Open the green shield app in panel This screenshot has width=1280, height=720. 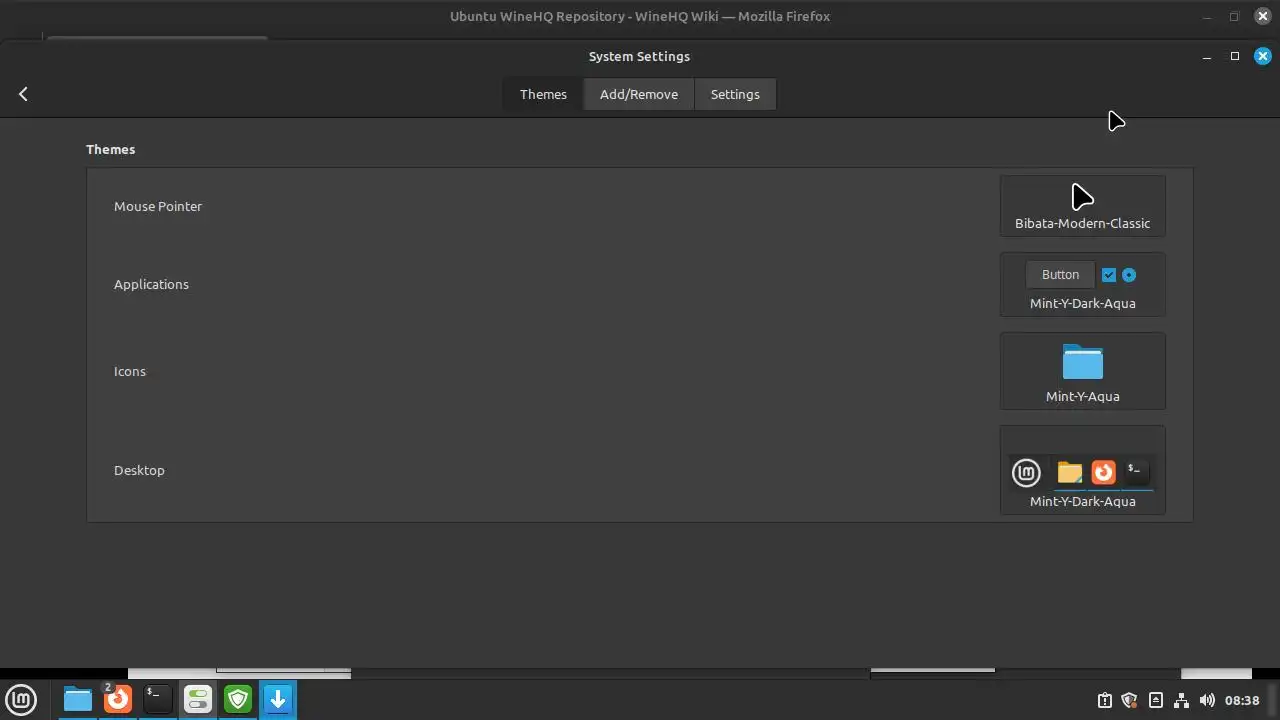click(x=238, y=699)
